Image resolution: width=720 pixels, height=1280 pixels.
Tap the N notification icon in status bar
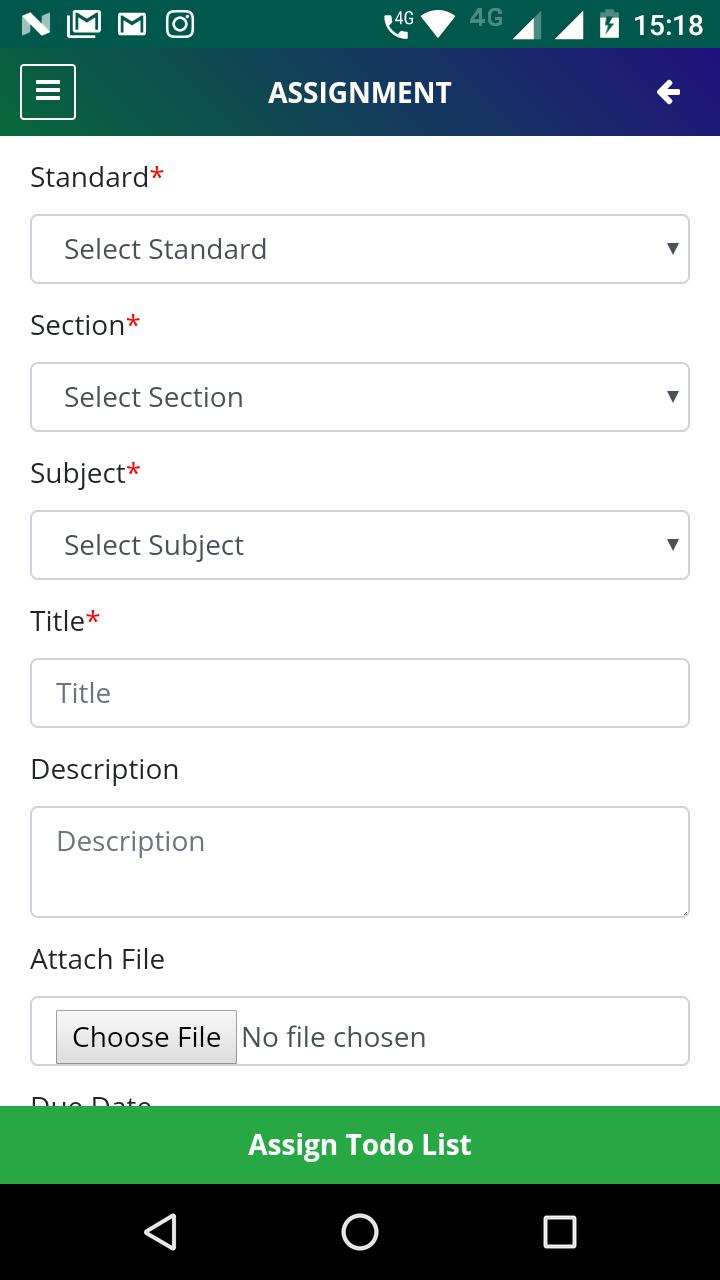click(x=36, y=24)
